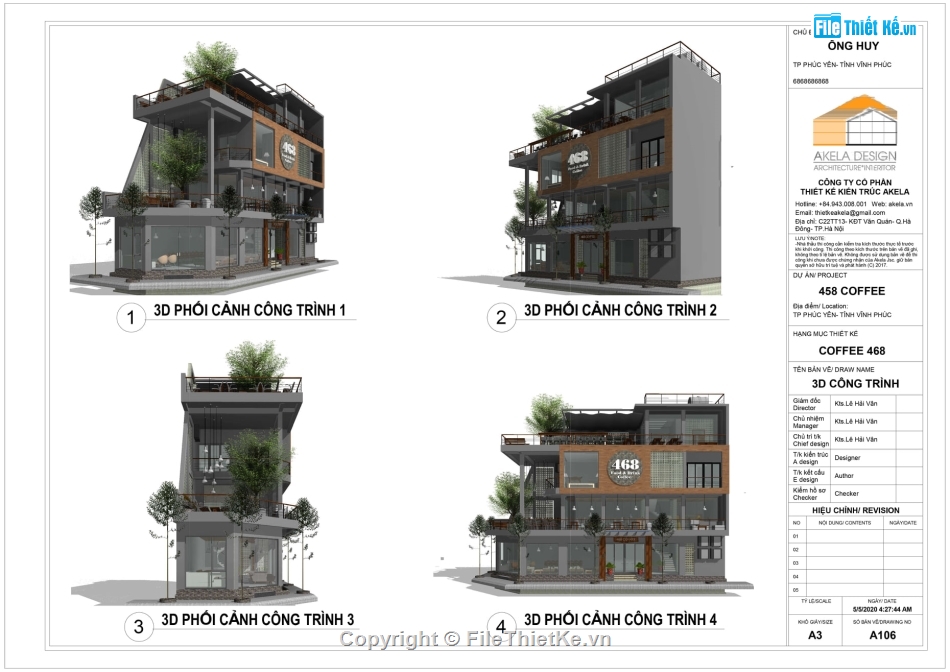Click the 'Địa chỉ: C22TT13' address line
The width and height of the screenshot is (950, 672).
click(853, 225)
